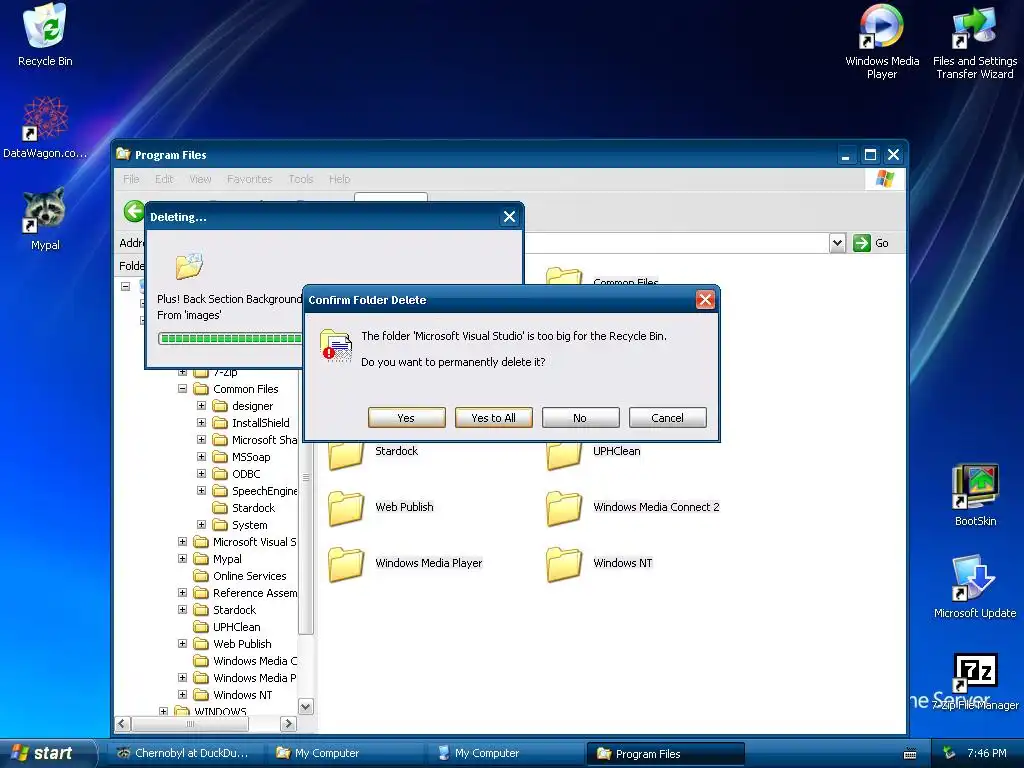Select the Stardock folder icon in file pane

click(x=345, y=455)
